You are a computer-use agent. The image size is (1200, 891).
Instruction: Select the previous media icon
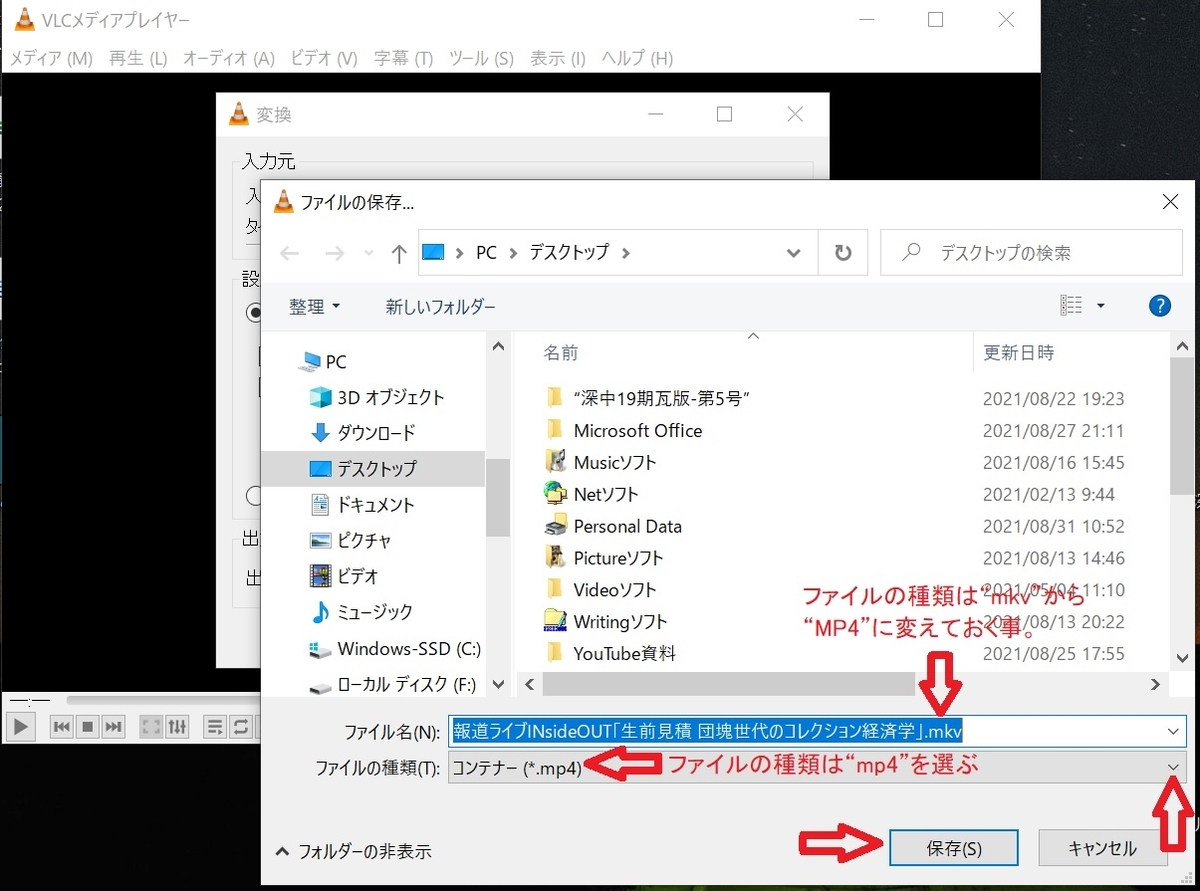tap(62, 726)
